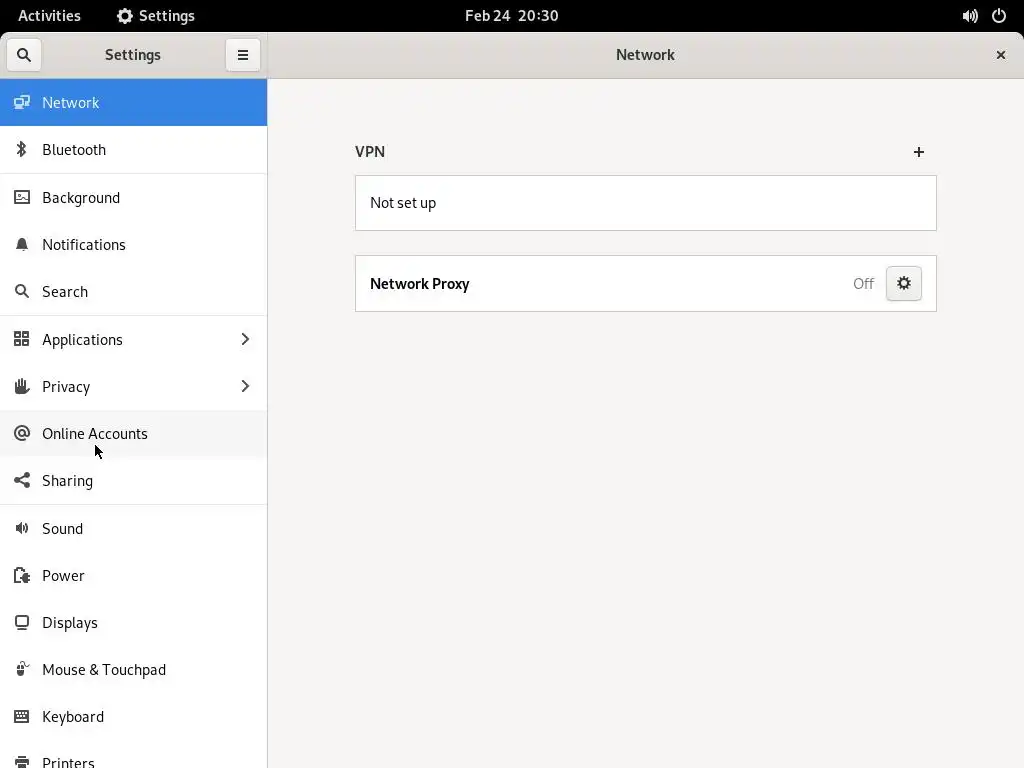This screenshot has width=1024, height=768.
Task: Click the Search label in sidebar list
Action: 65,292
